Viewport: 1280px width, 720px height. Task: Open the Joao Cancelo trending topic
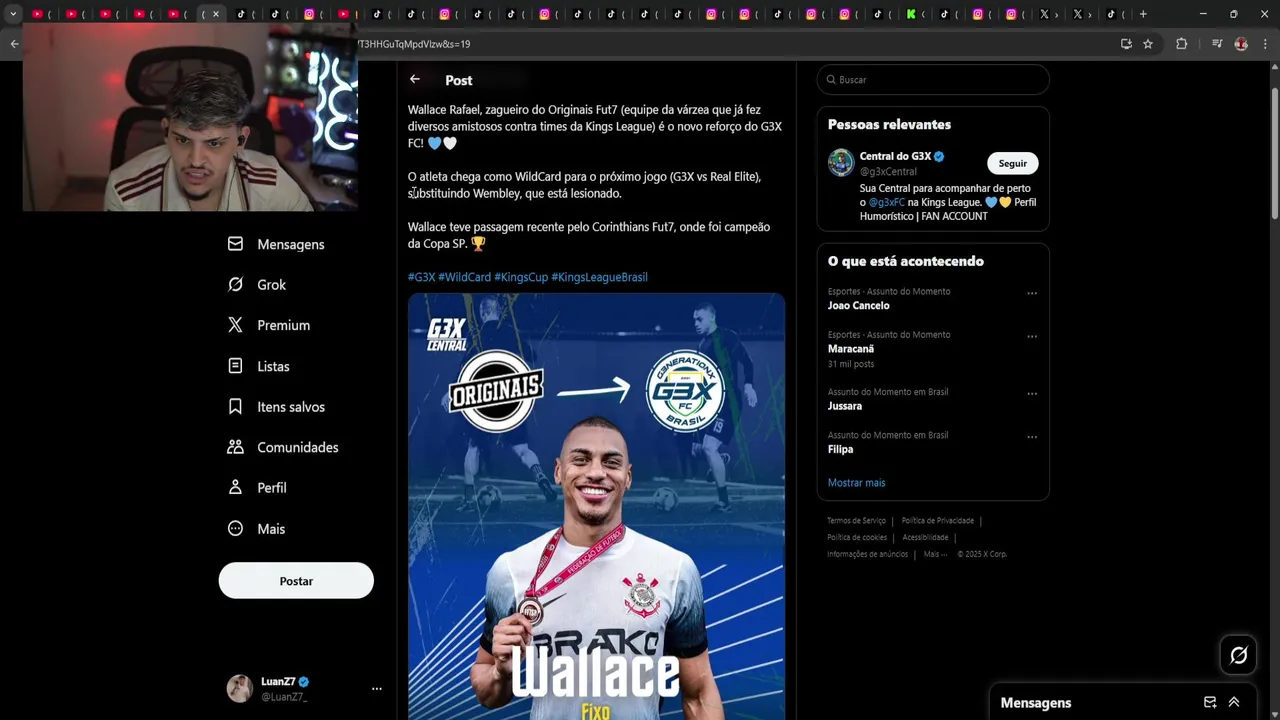[858, 306]
